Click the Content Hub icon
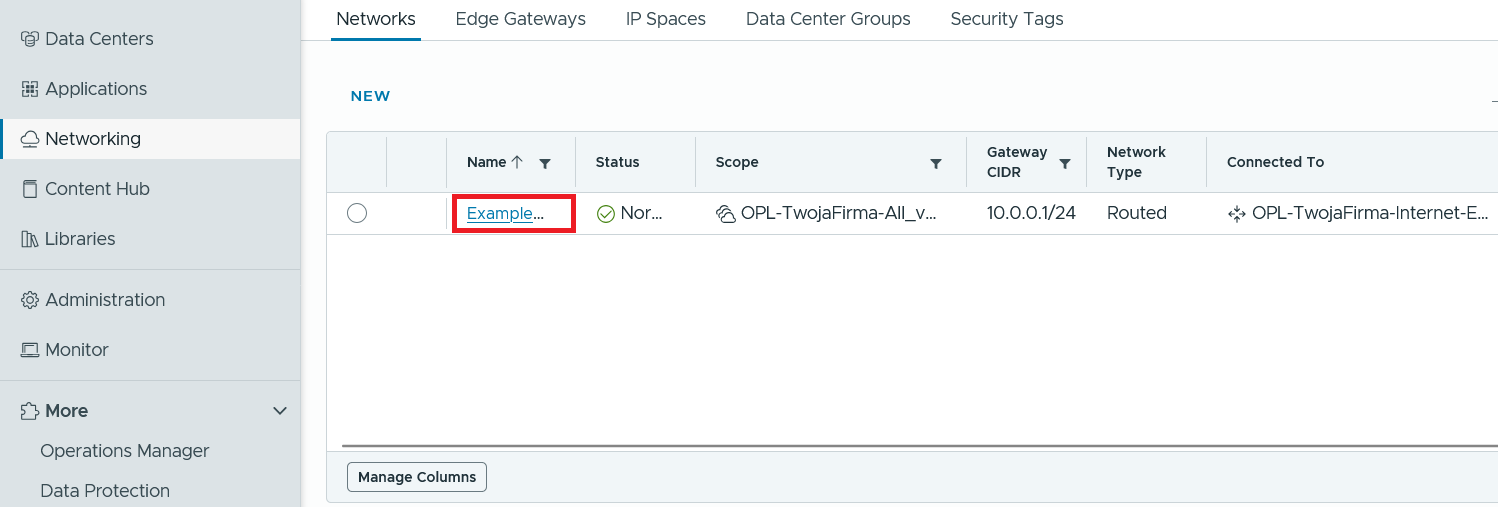Screen dimensions: 1498x507 point(30,189)
